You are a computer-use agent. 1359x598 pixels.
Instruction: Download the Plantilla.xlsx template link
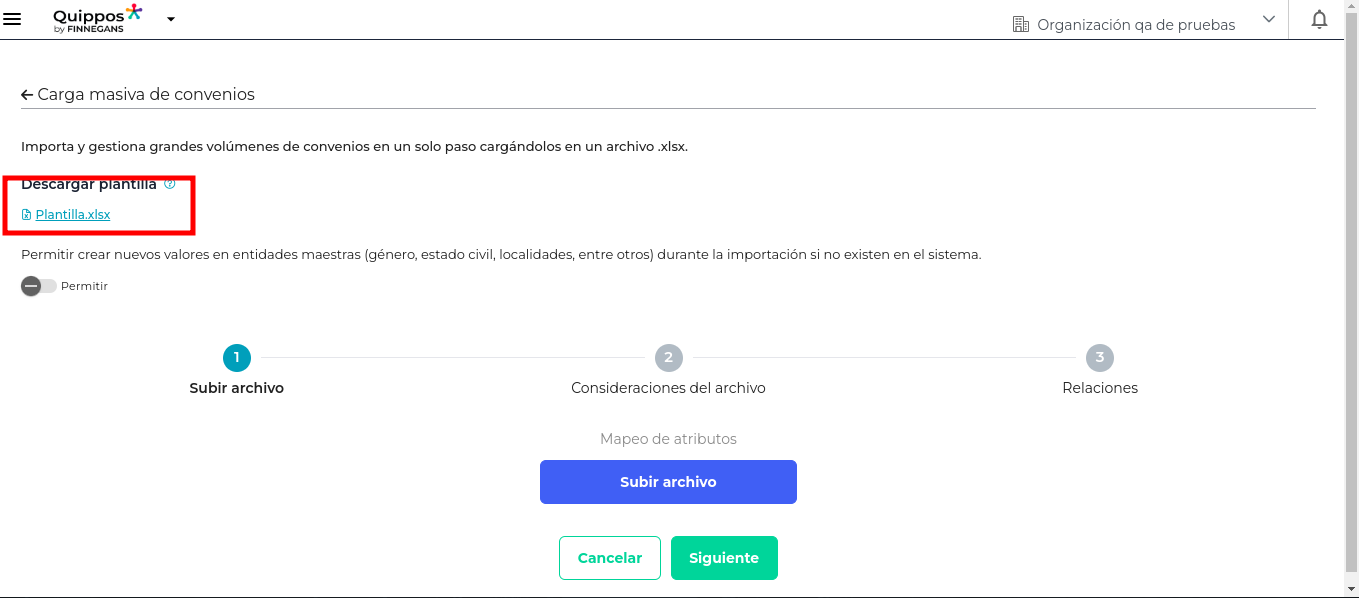point(73,214)
